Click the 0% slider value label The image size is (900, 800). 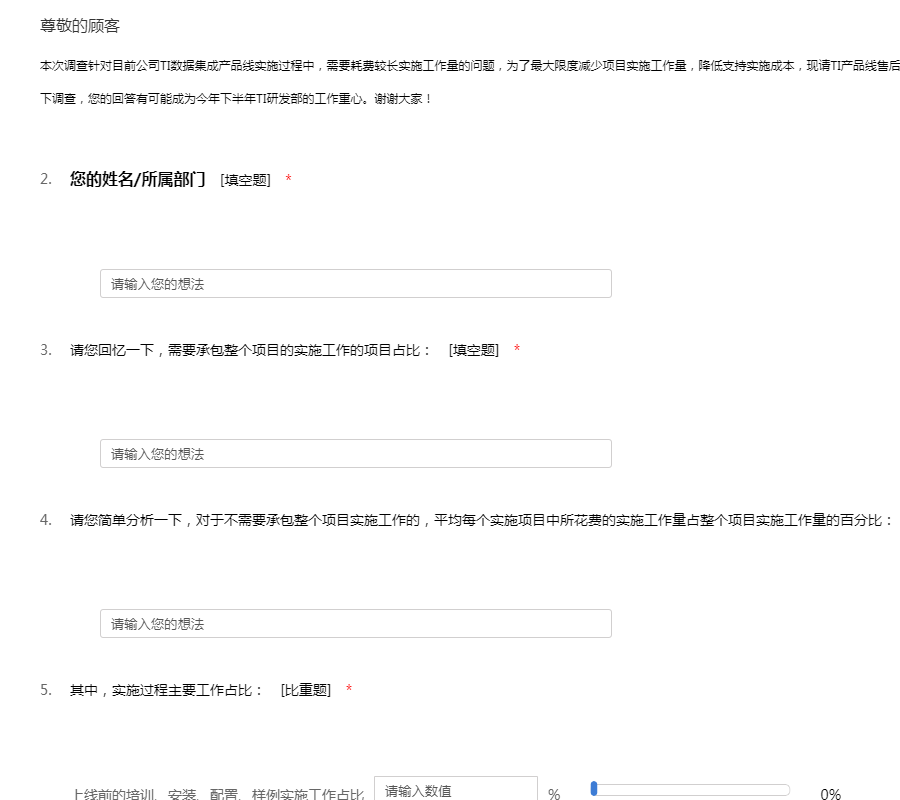coord(830,794)
